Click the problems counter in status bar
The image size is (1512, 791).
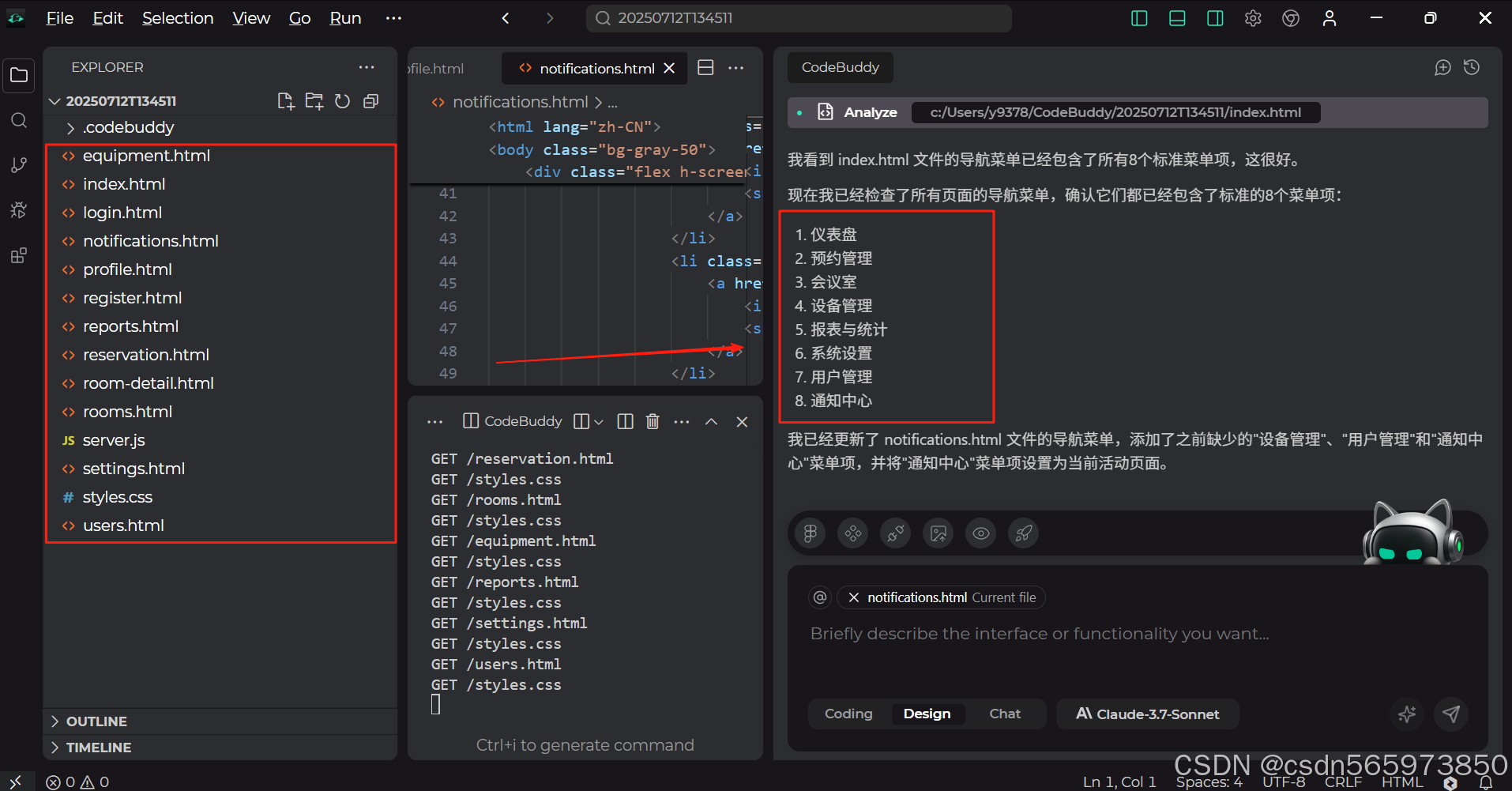pos(77,782)
